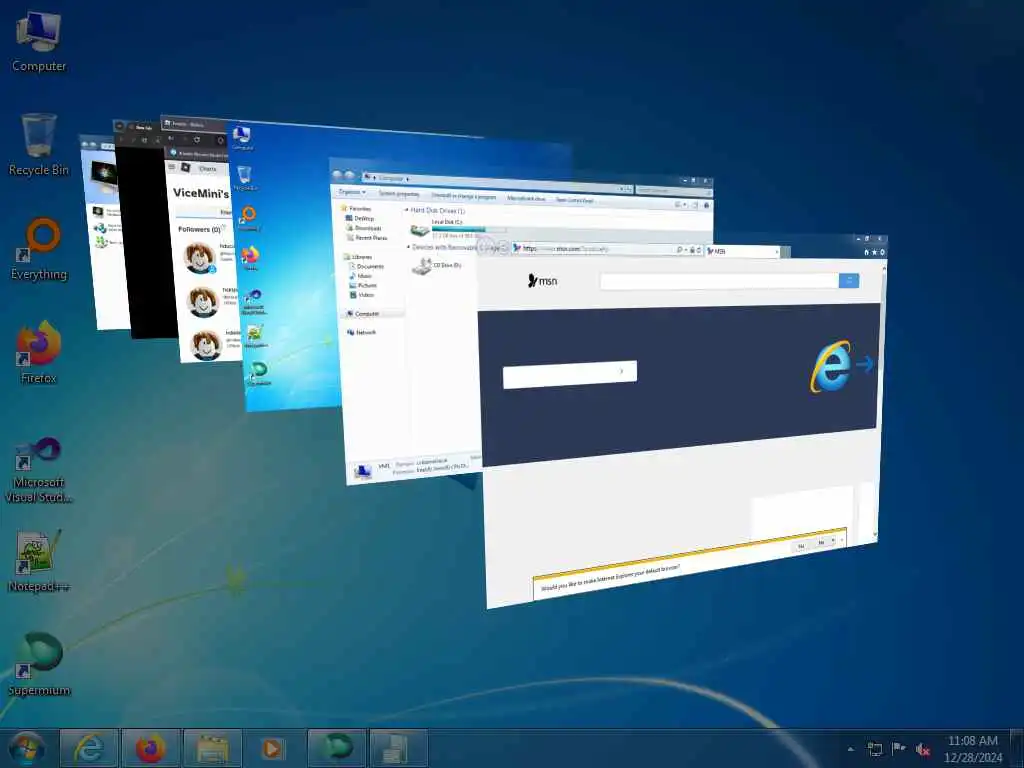Open the Action Center flag icon
The width and height of the screenshot is (1024, 768).
[x=899, y=749]
